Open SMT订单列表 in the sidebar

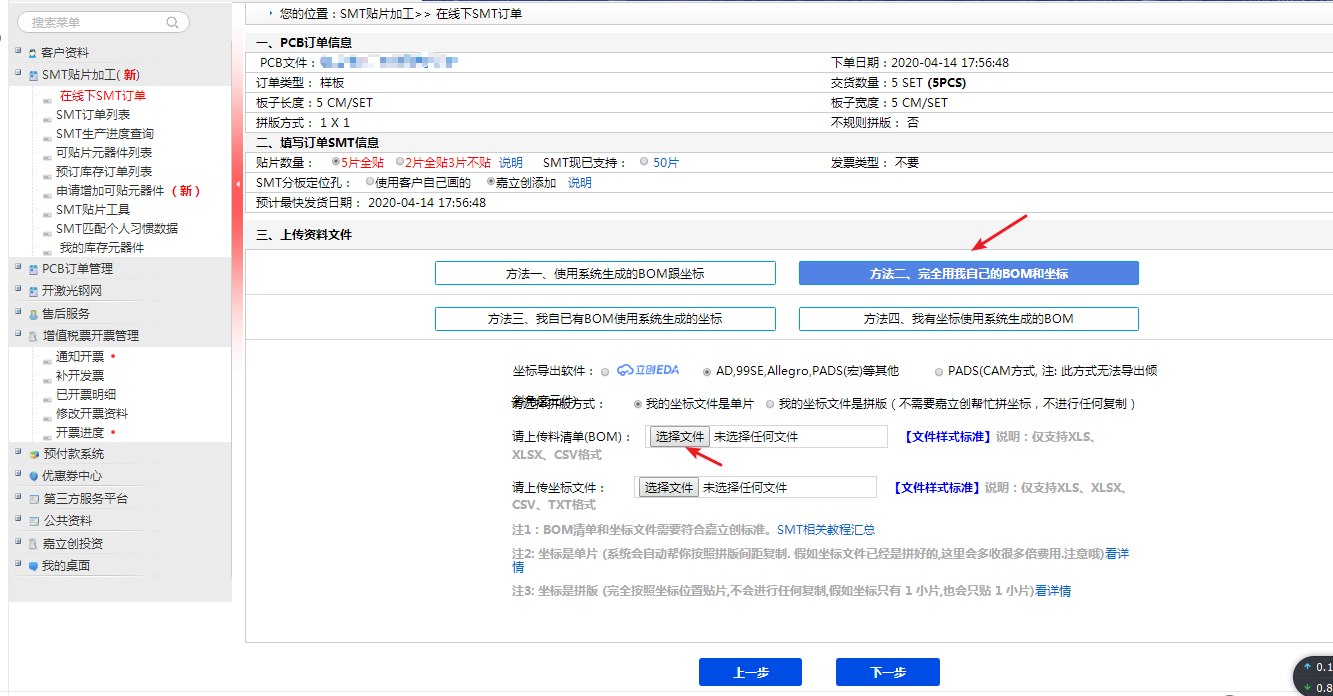pos(92,115)
